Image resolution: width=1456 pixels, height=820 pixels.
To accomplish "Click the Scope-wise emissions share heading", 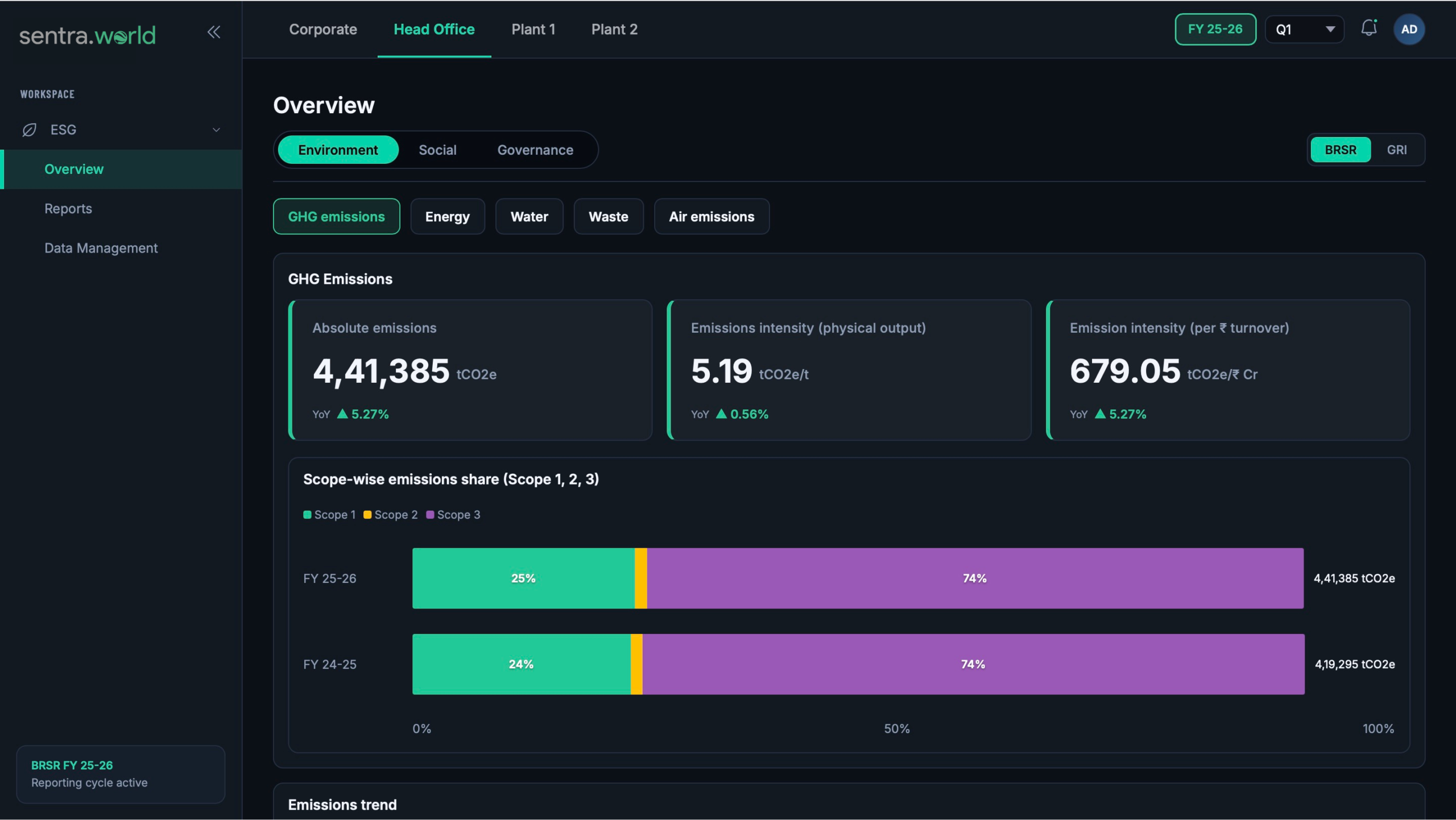I will [x=451, y=479].
